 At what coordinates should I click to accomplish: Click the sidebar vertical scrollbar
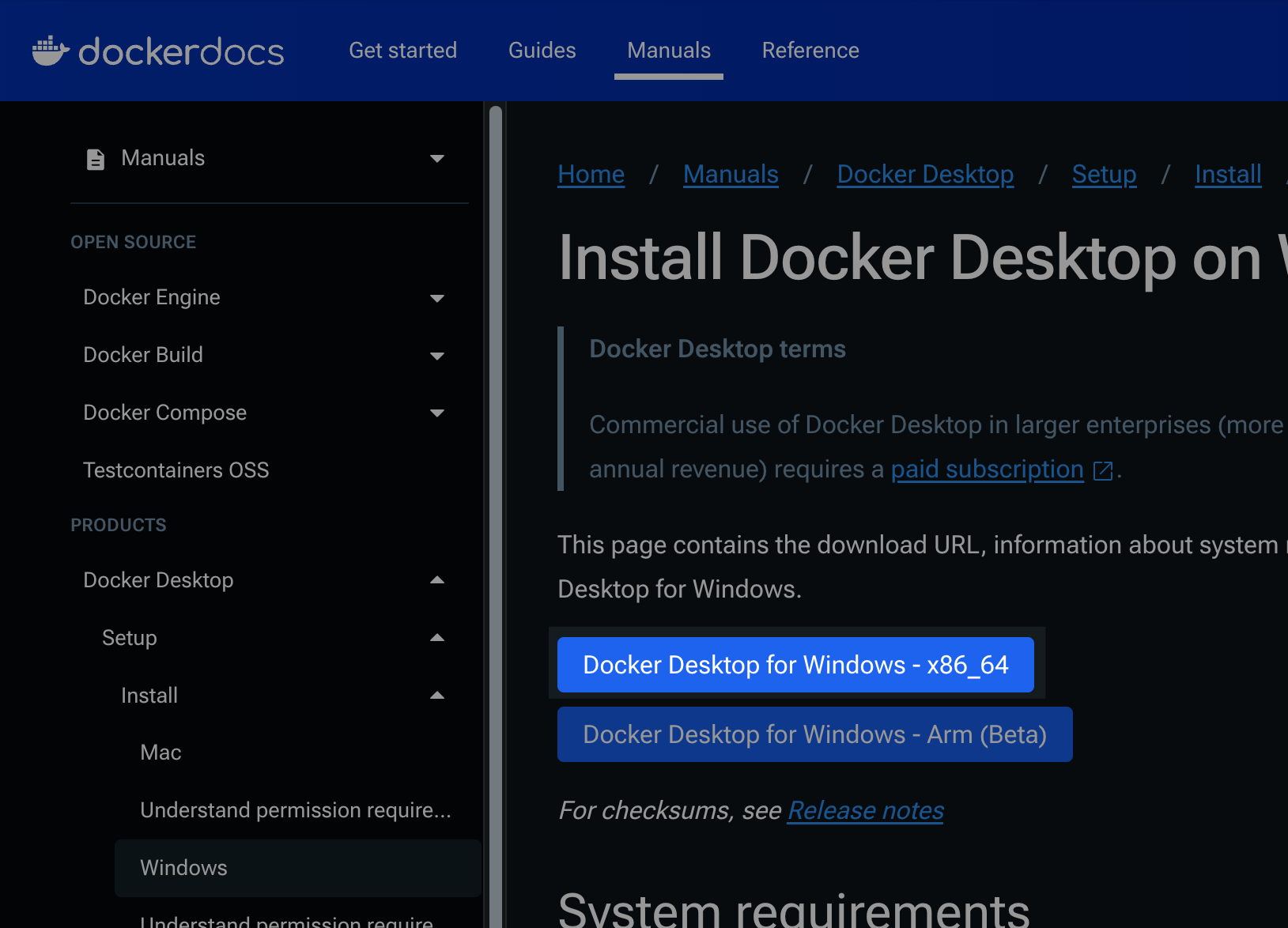coord(496,516)
